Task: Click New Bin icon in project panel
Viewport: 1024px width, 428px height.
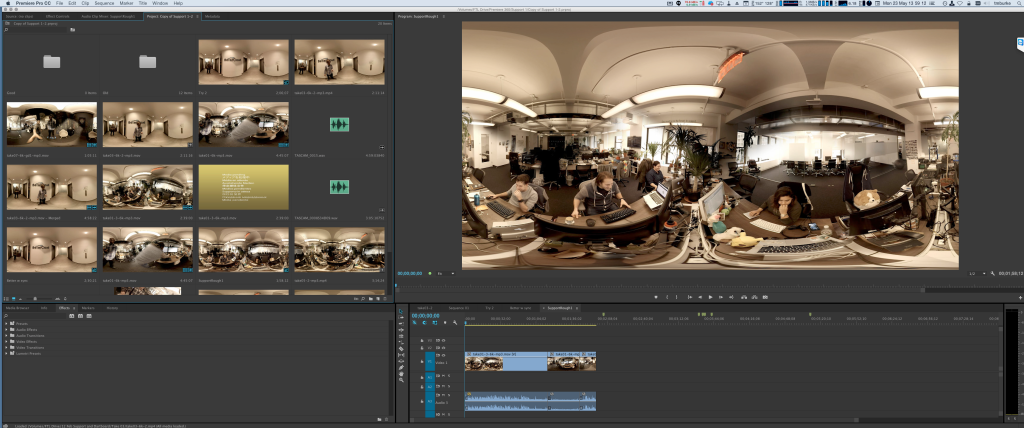Action: [371, 299]
